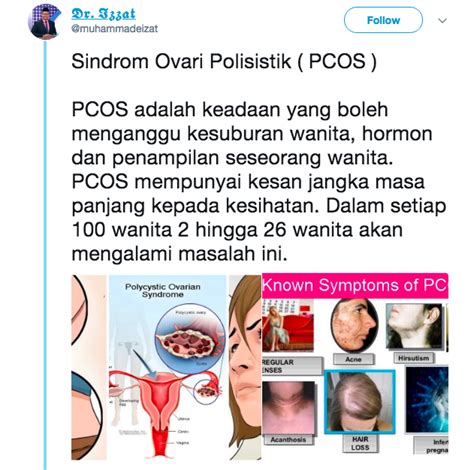The image size is (474, 470).
Task: Open the worried woman face illustration
Action: (245, 367)
